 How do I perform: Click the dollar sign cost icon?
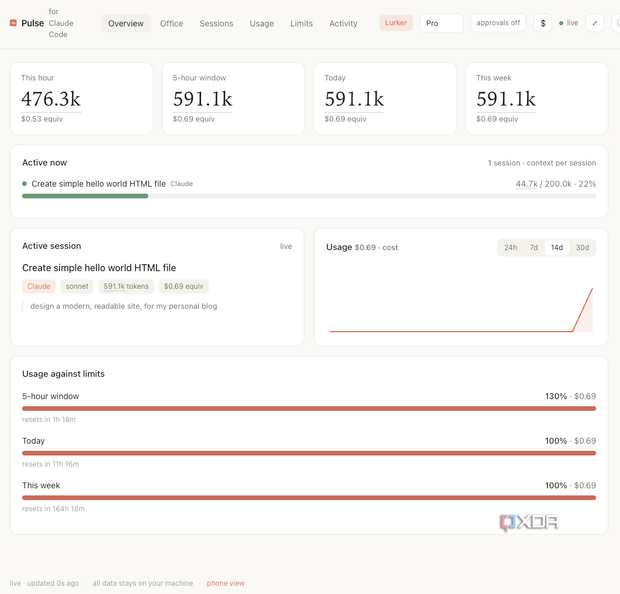pyautogui.click(x=542, y=23)
